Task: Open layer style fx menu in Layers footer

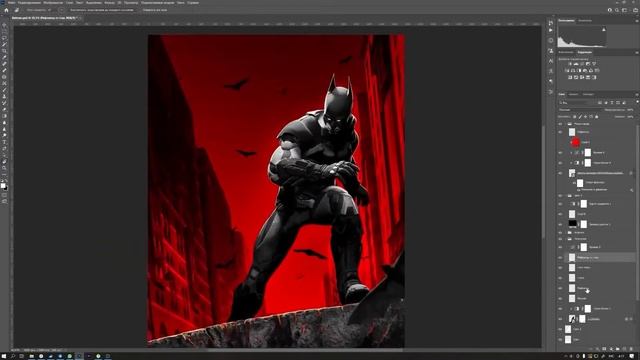Action: (597, 349)
